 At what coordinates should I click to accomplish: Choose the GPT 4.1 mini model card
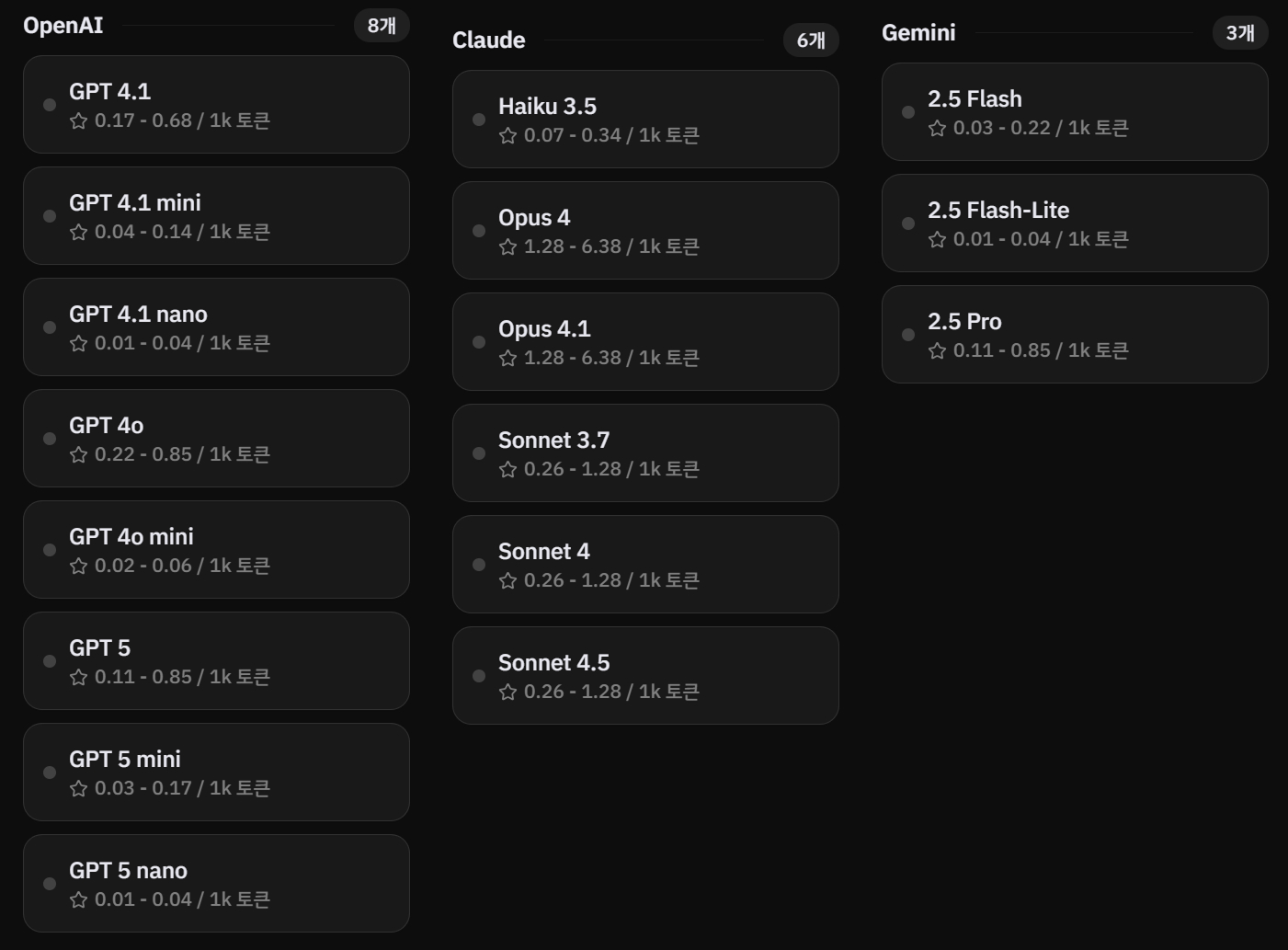pyautogui.click(x=216, y=216)
